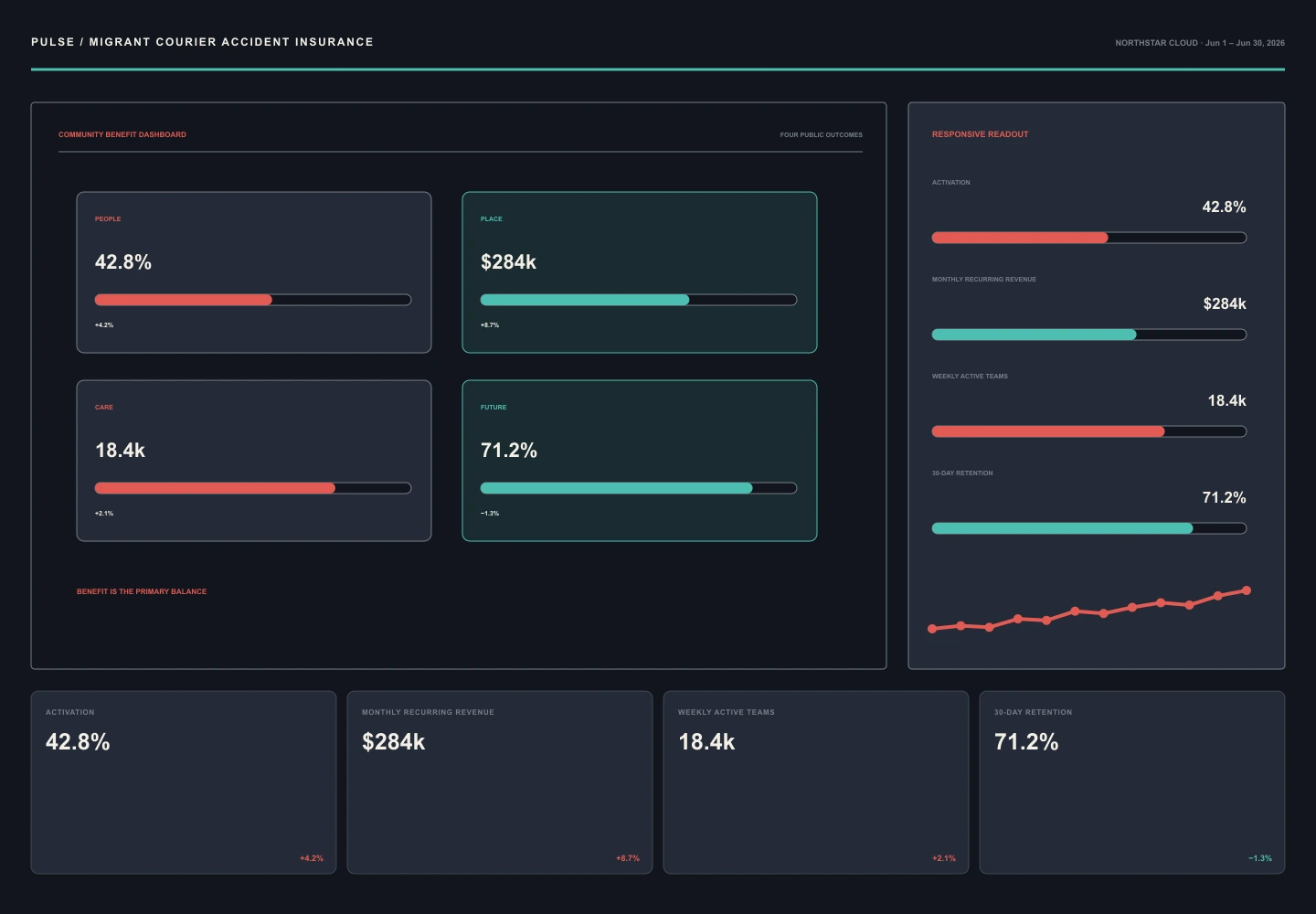Open the bottom 30-Day Retention summary card
Image resolution: width=1316 pixels, height=914 pixels.
click(1132, 782)
